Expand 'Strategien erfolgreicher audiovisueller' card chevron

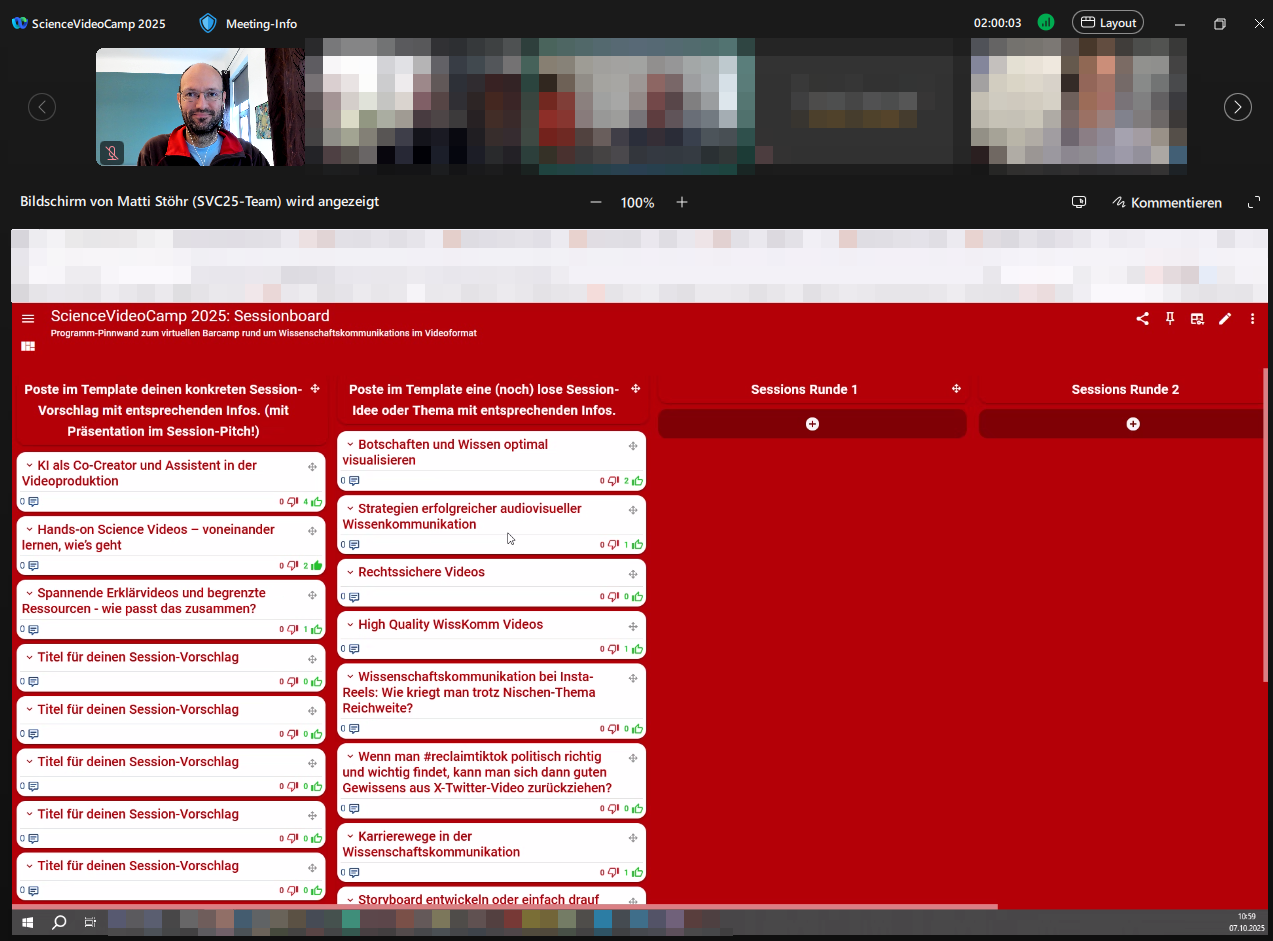(x=350, y=509)
